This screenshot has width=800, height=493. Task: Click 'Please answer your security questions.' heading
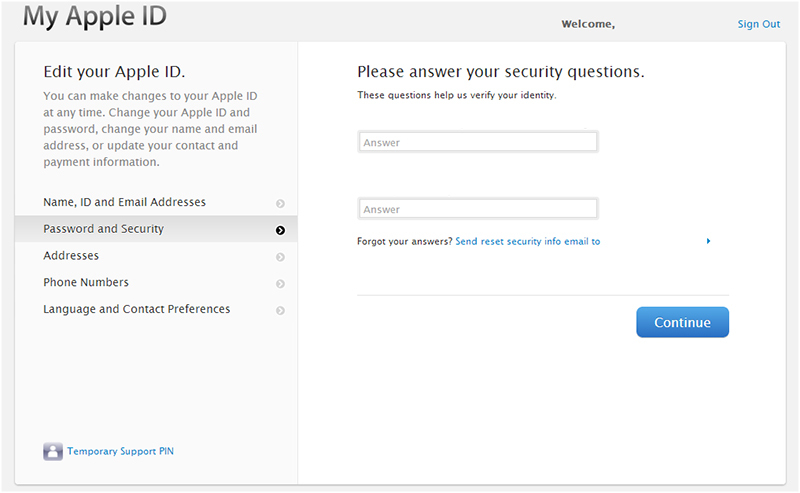(x=501, y=72)
